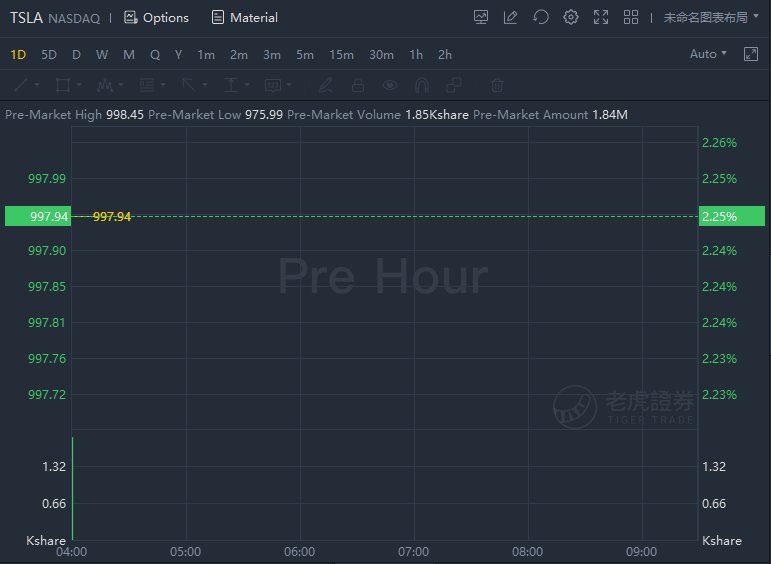Delete drawings with the trash icon
This screenshot has height=564, width=771.
(x=497, y=85)
